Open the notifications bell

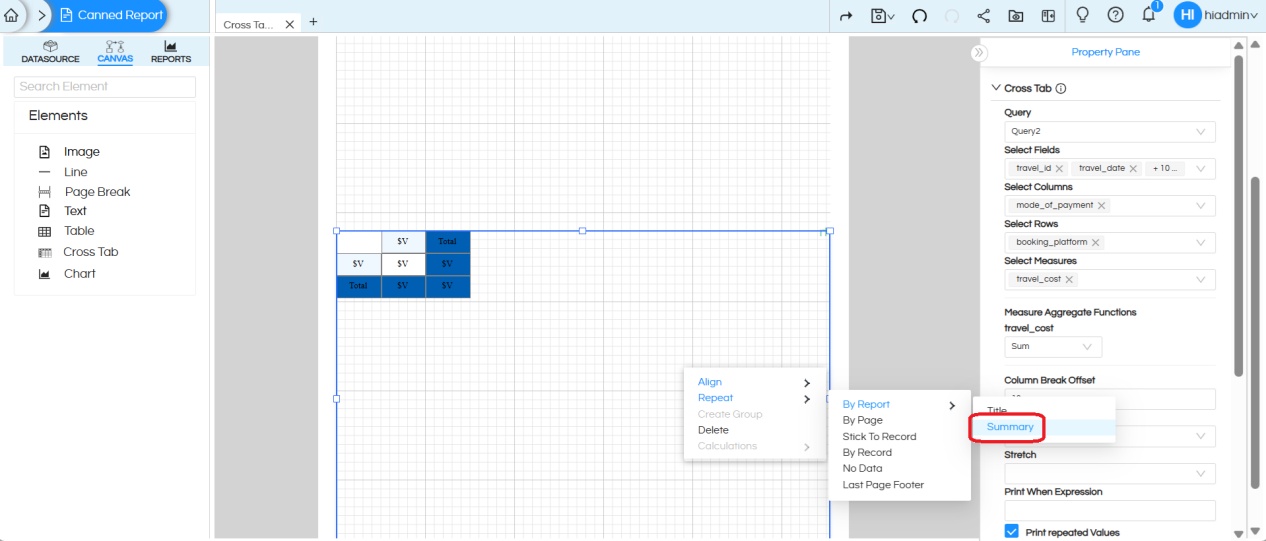tap(1149, 15)
